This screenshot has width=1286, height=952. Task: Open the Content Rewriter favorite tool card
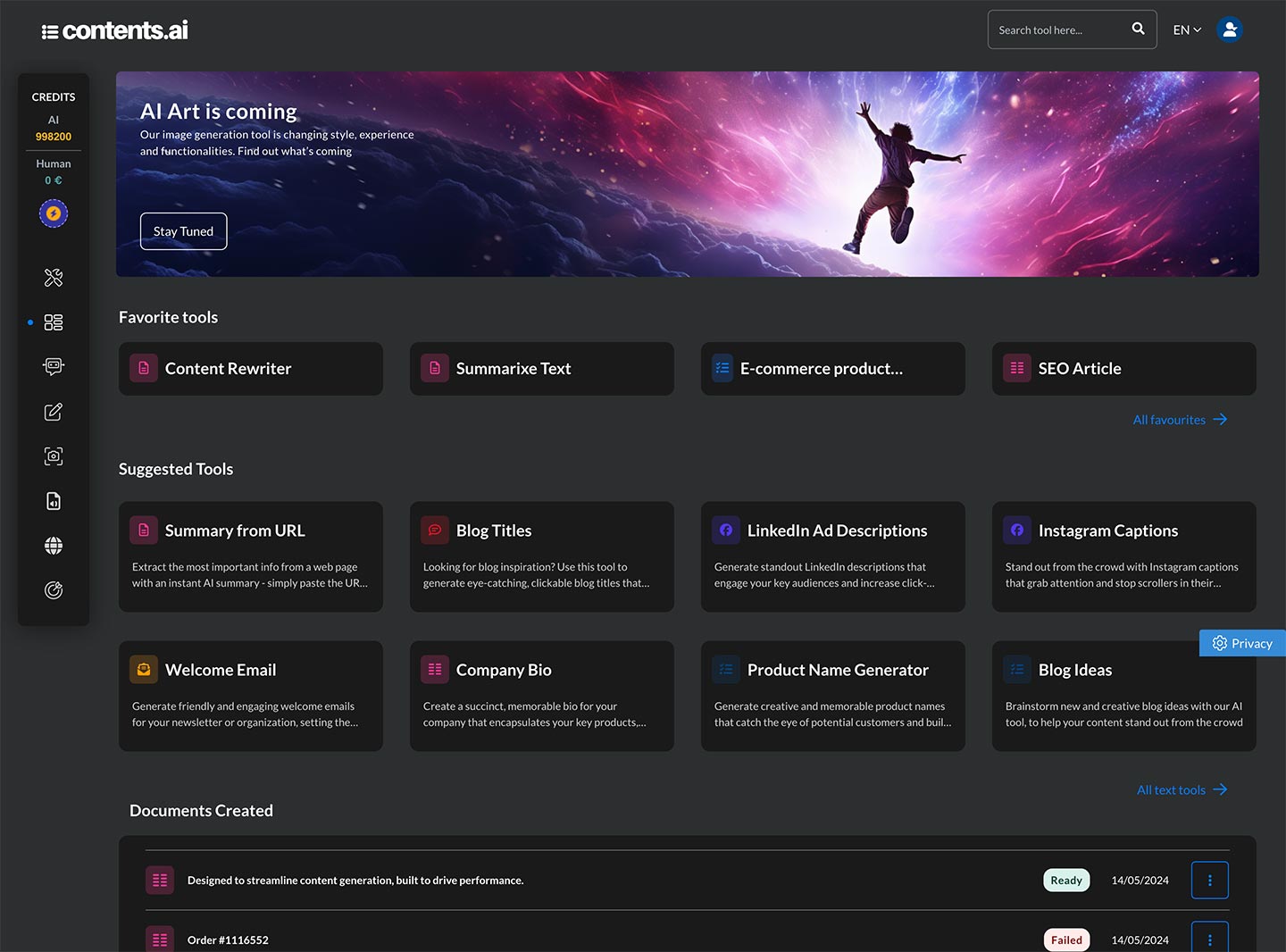(x=251, y=369)
